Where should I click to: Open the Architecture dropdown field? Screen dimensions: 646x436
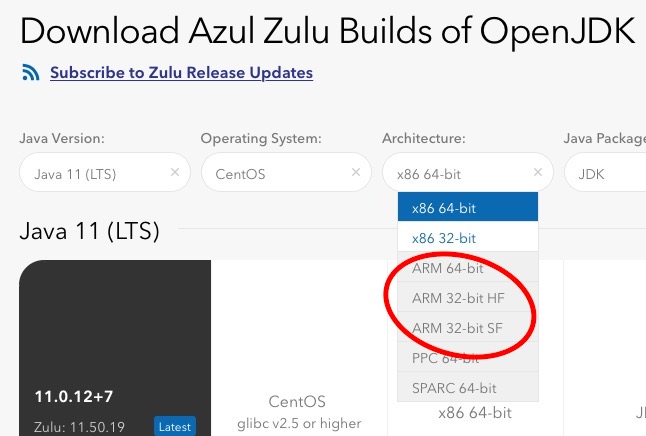point(455,173)
